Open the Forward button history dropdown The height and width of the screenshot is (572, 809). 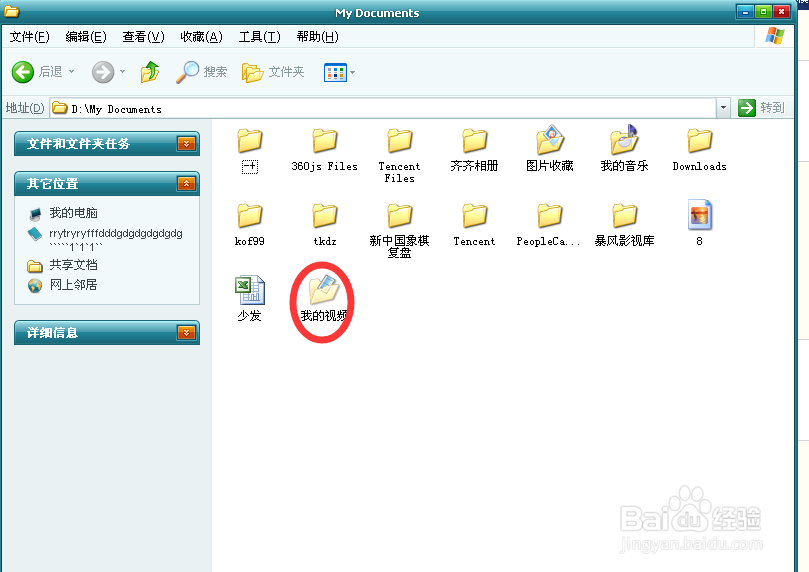point(122,72)
